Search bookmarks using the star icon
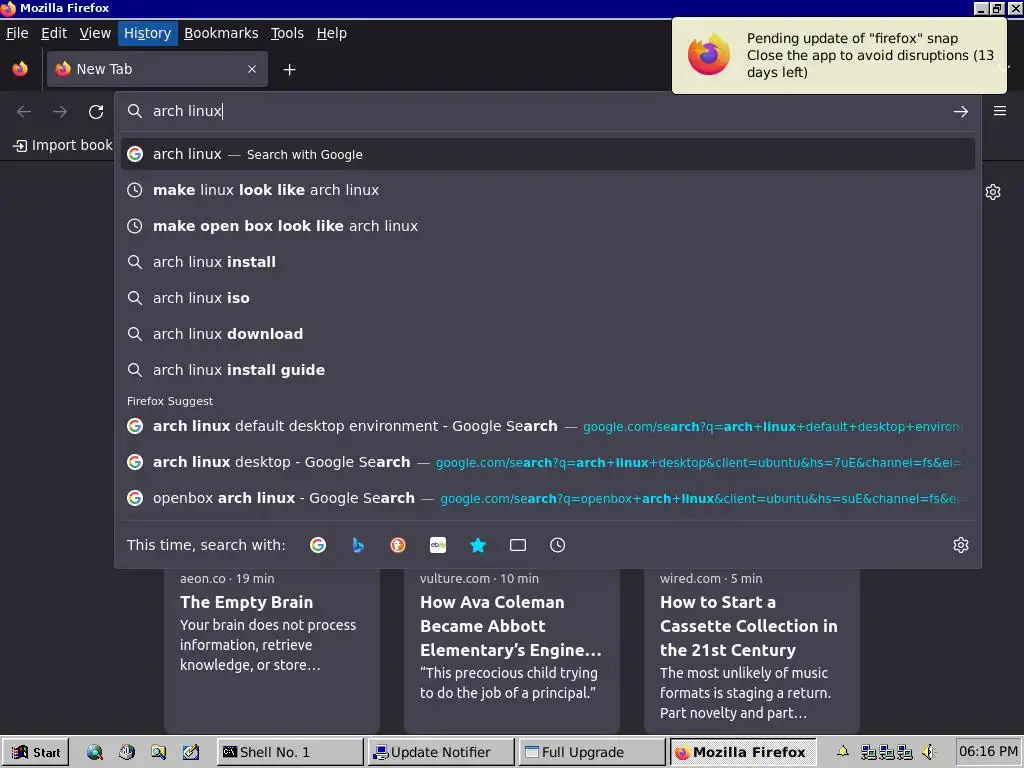This screenshot has width=1024, height=768. [478, 545]
